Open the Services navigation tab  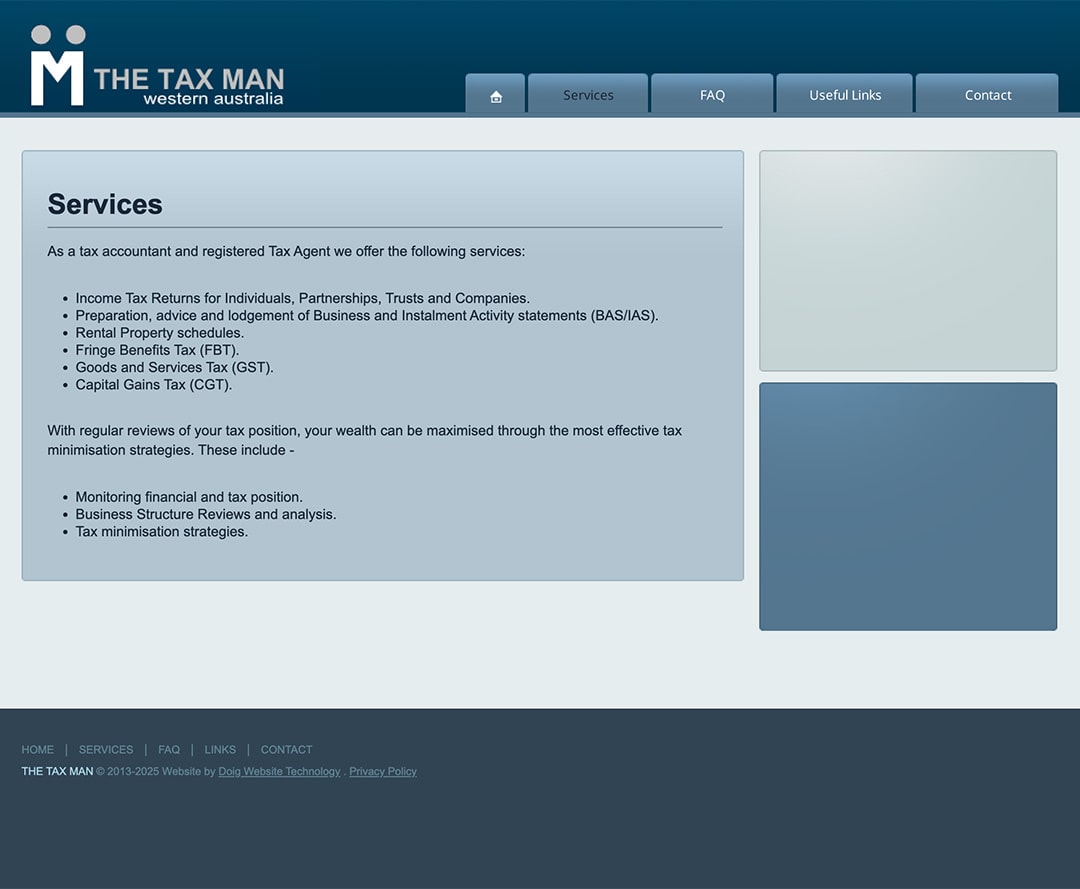(x=588, y=94)
